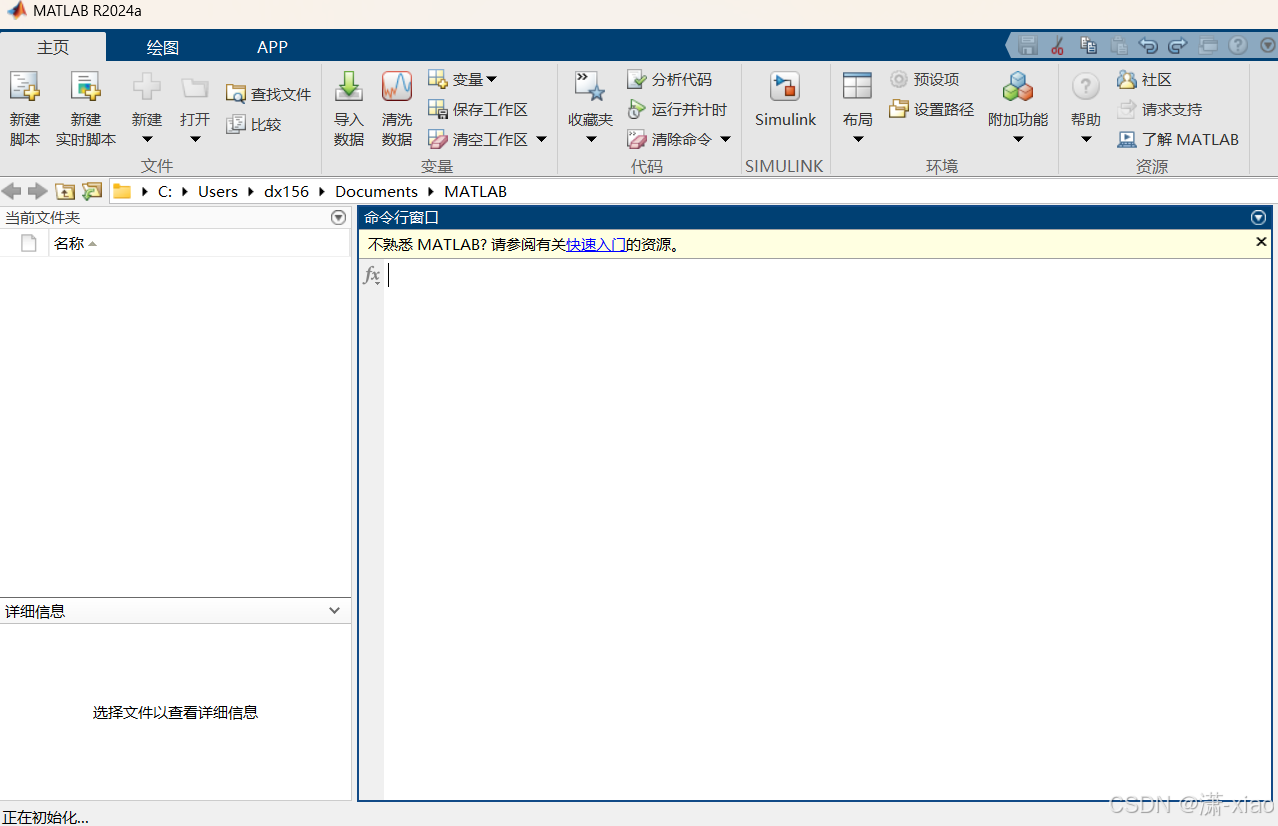
Task: Click the Help question mark in the quick access toolbar
Action: 1238,45
